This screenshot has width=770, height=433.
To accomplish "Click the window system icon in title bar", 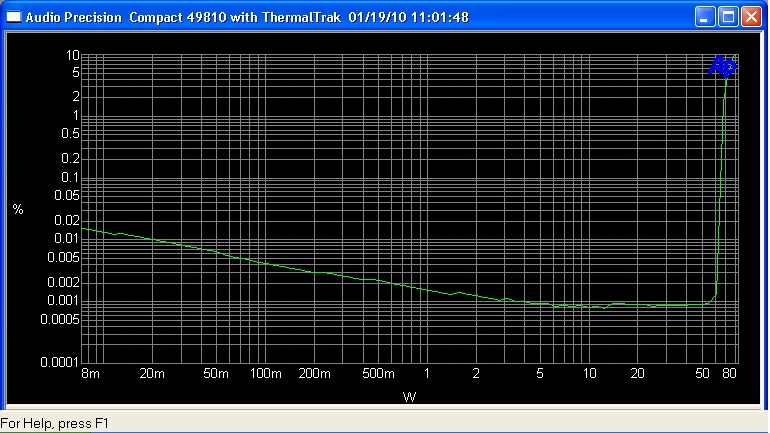I will click(x=14, y=17).
